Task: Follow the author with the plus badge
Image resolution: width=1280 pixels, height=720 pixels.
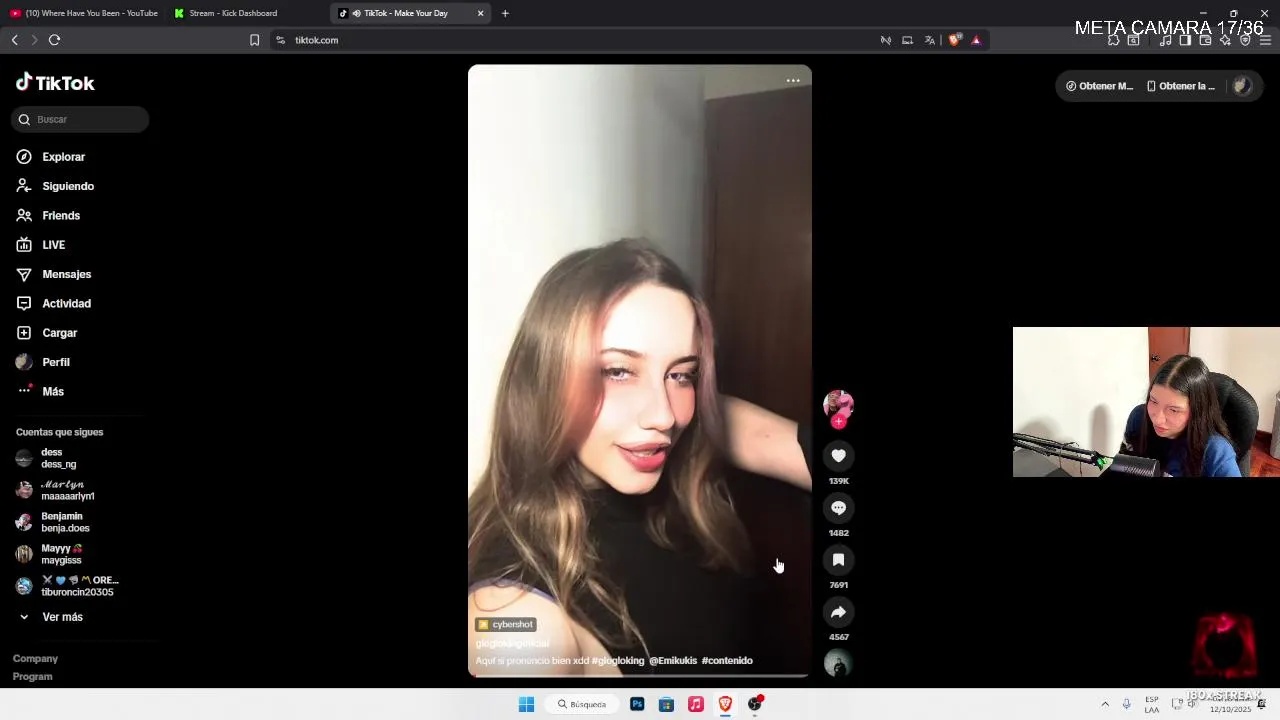Action: [x=838, y=422]
